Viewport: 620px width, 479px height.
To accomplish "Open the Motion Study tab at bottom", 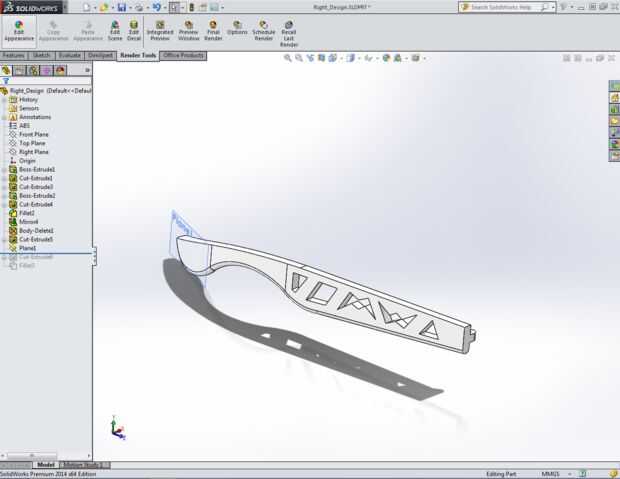I will [x=83, y=465].
